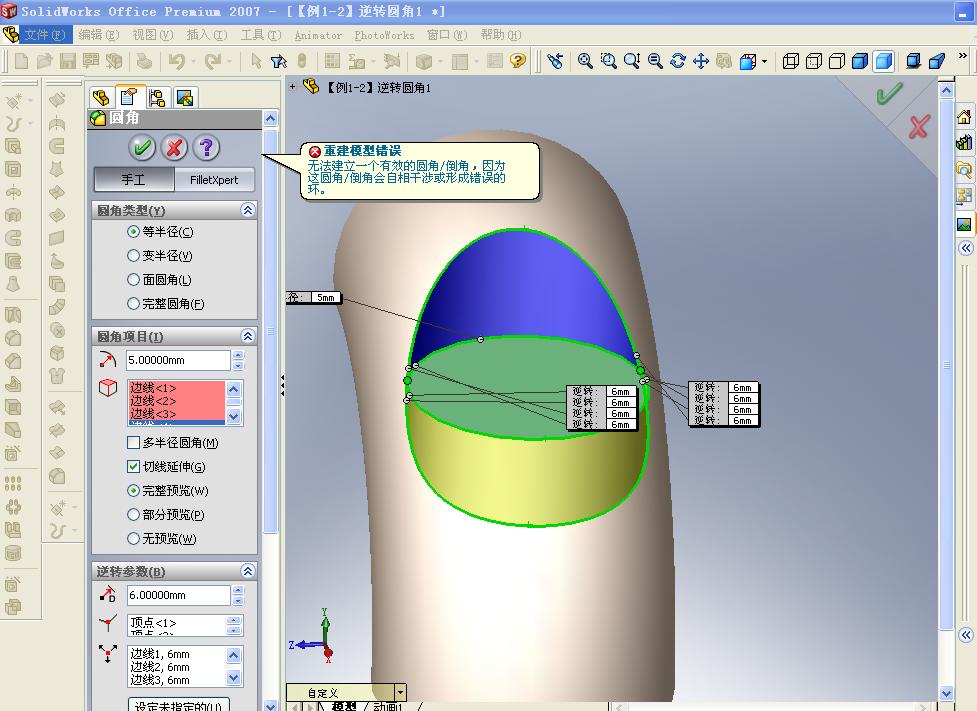Open the FeatureManager design tree tab

point(101,97)
